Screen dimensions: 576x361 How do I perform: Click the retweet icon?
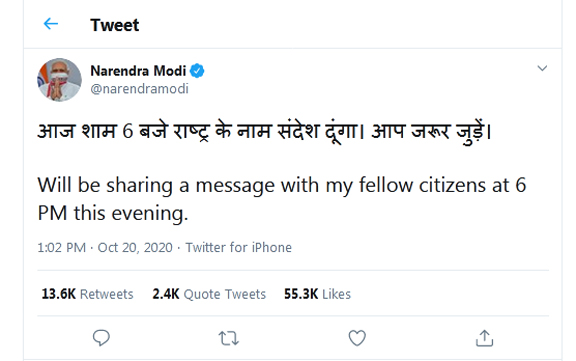click(x=228, y=338)
